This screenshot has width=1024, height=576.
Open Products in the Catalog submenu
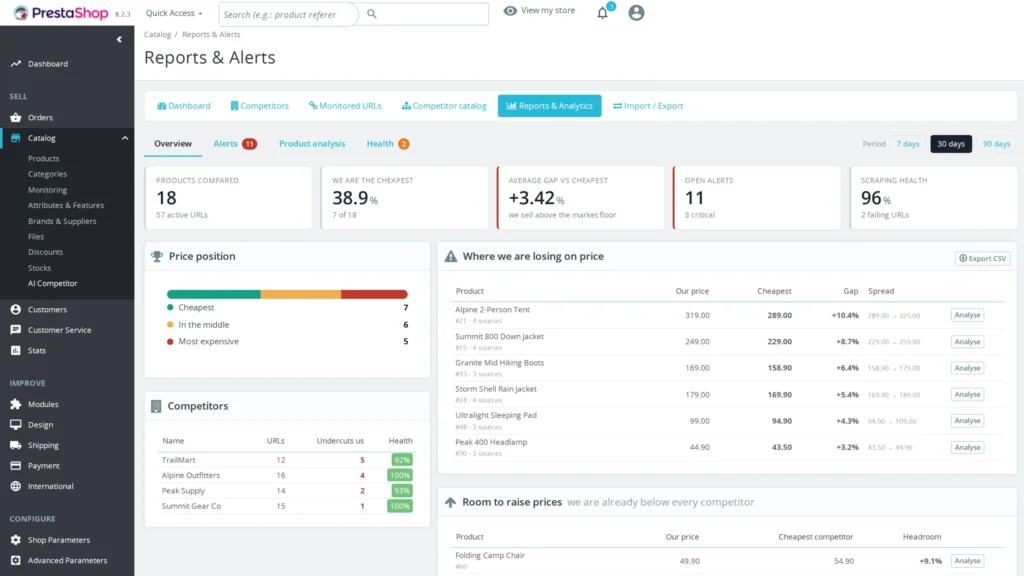pyautogui.click(x=43, y=159)
